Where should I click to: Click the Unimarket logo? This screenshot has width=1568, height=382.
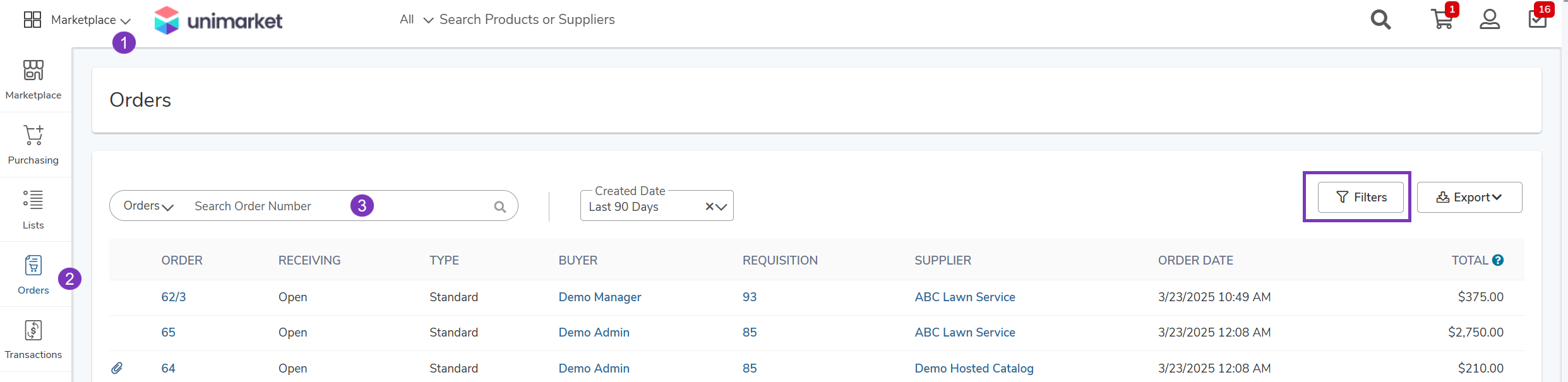click(x=218, y=20)
